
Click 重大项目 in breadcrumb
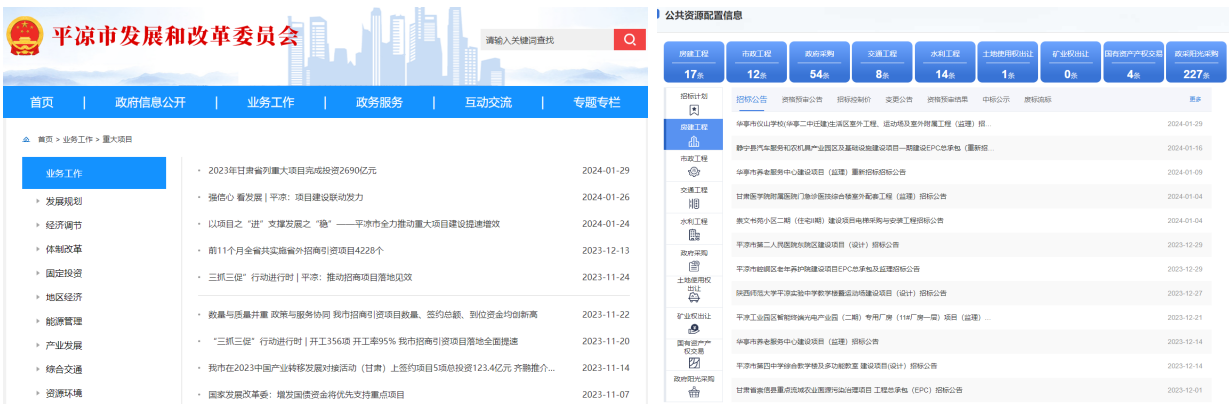coord(117,140)
